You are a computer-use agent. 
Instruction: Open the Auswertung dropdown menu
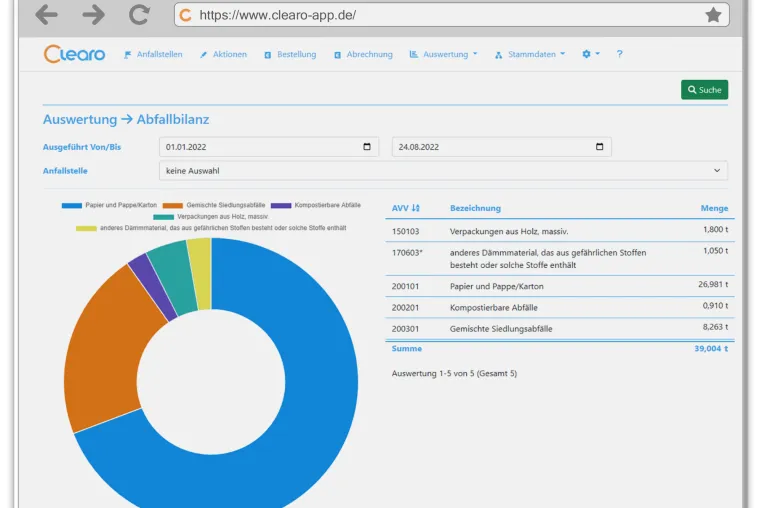pyautogui.click(x=443, y=54)
